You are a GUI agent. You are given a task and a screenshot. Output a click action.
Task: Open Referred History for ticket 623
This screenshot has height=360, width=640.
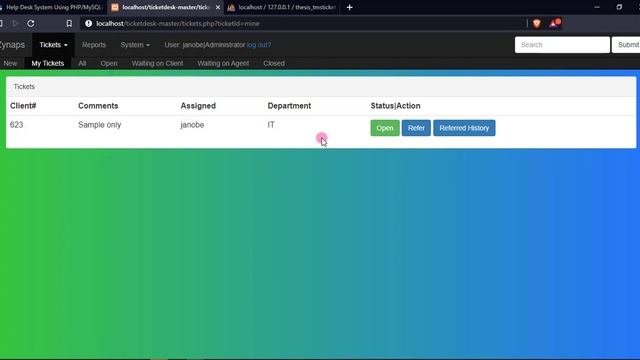[x=464, y=128]
